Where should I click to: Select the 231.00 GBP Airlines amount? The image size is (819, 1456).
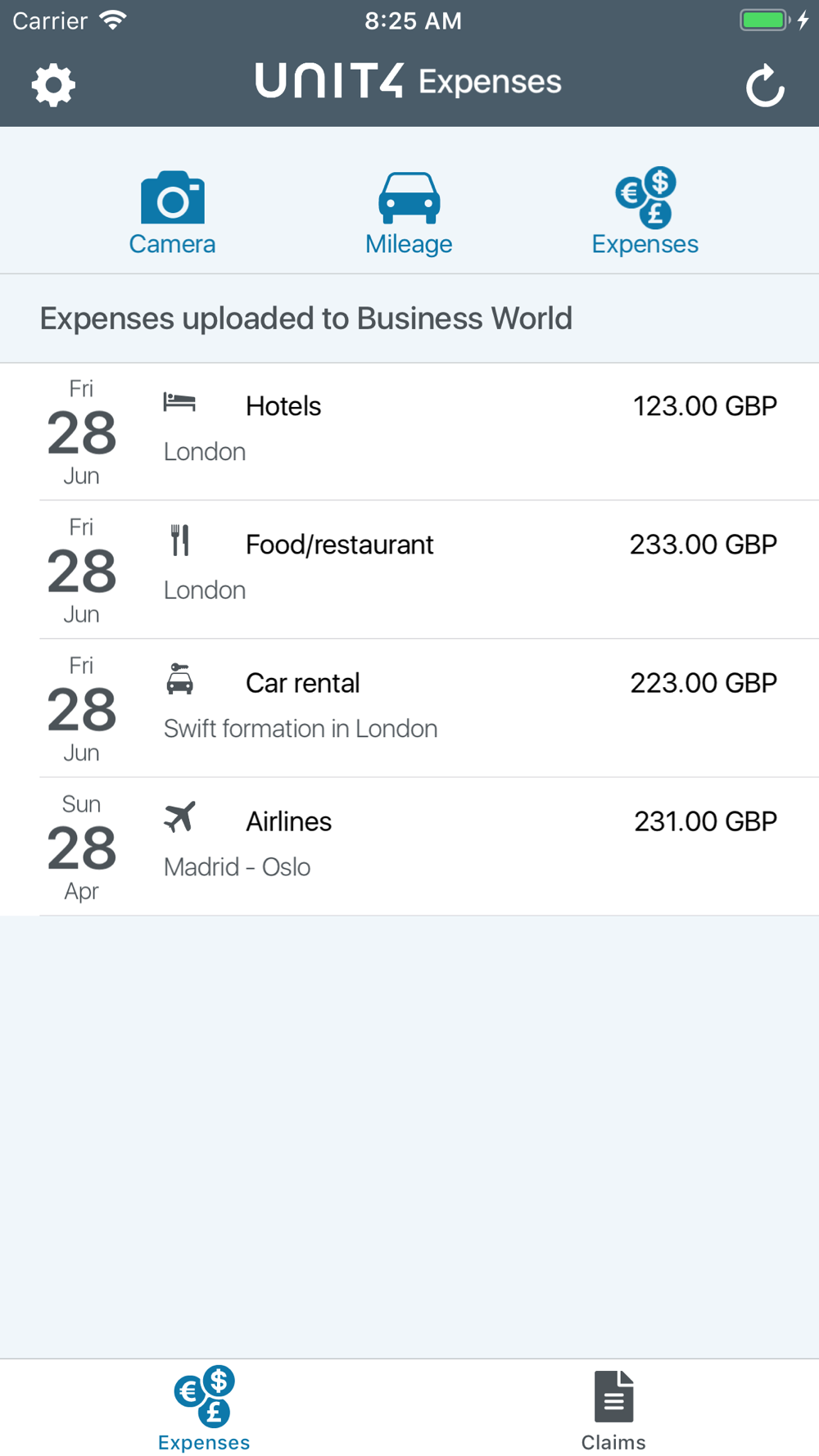705,821
